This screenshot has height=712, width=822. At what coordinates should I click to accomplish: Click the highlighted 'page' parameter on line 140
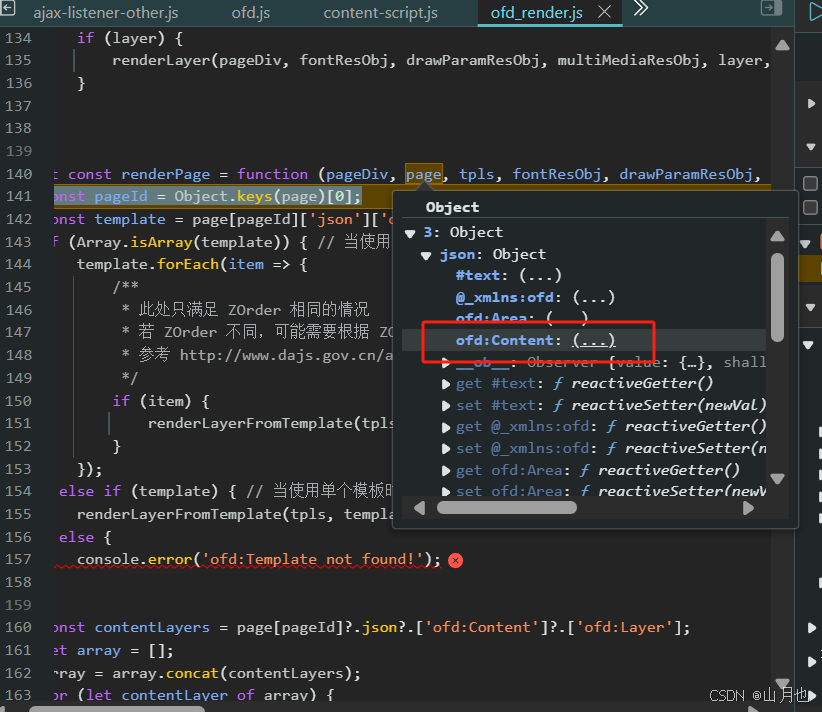coord(424,174)
